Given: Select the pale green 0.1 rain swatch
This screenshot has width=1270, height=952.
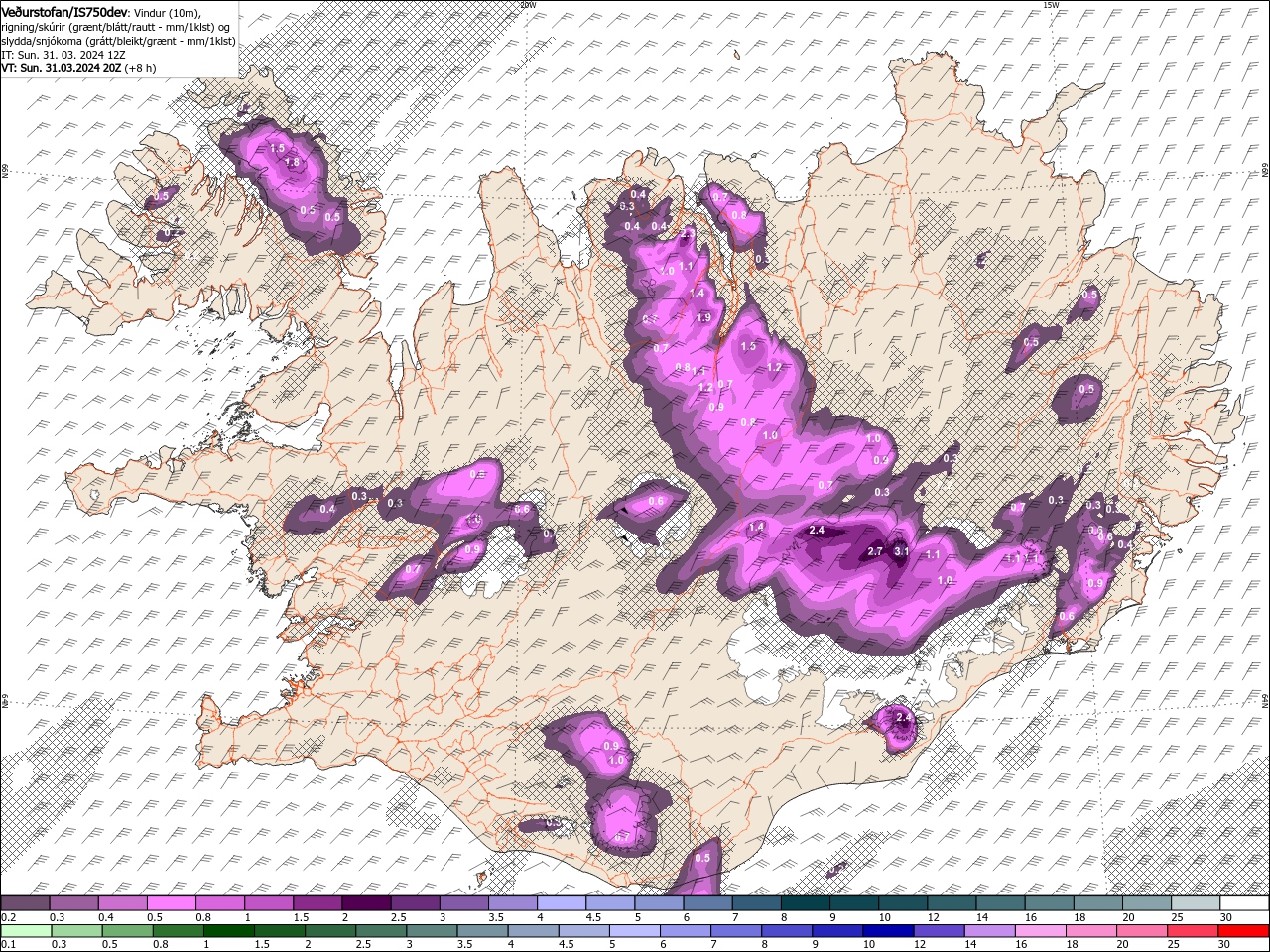Looking at the screenshot, I should coord(26,930).
